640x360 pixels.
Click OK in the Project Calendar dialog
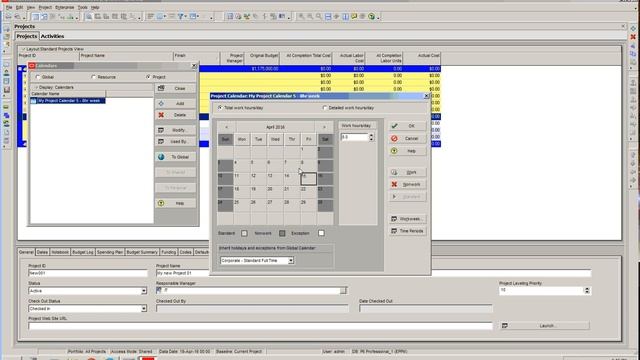coord(407,126)
